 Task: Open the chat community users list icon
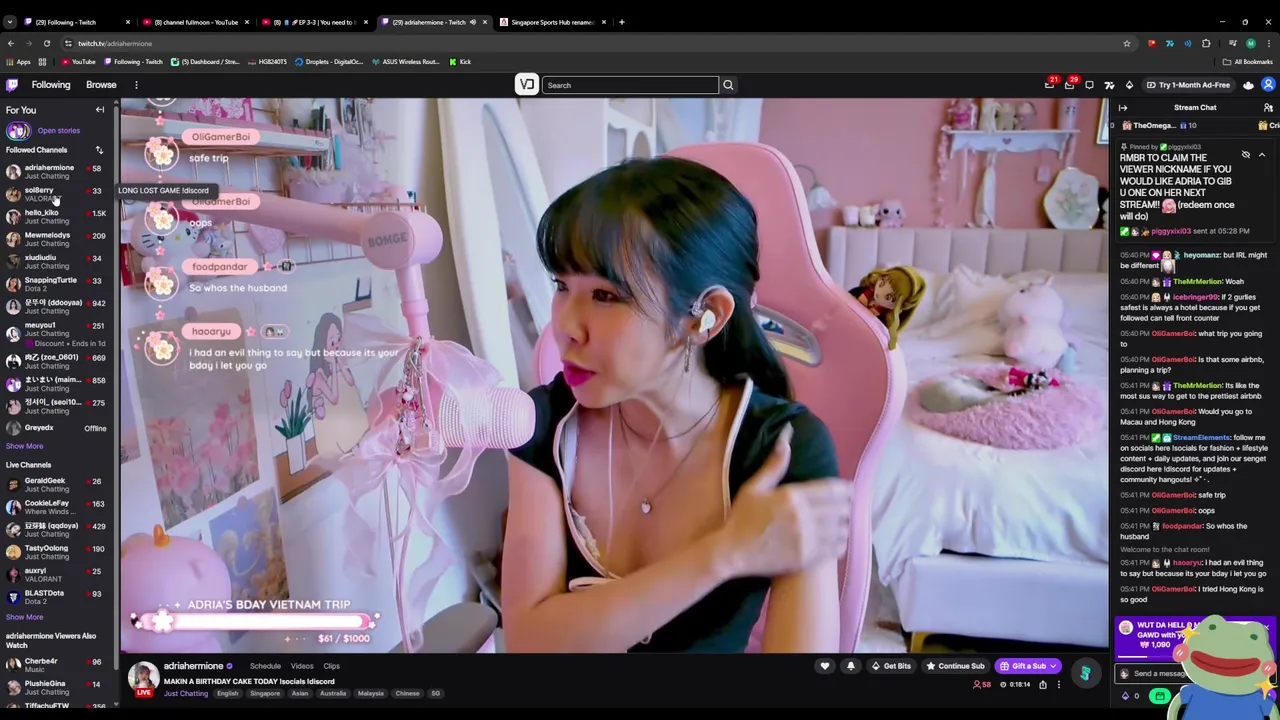click(x=1268, y=108)
